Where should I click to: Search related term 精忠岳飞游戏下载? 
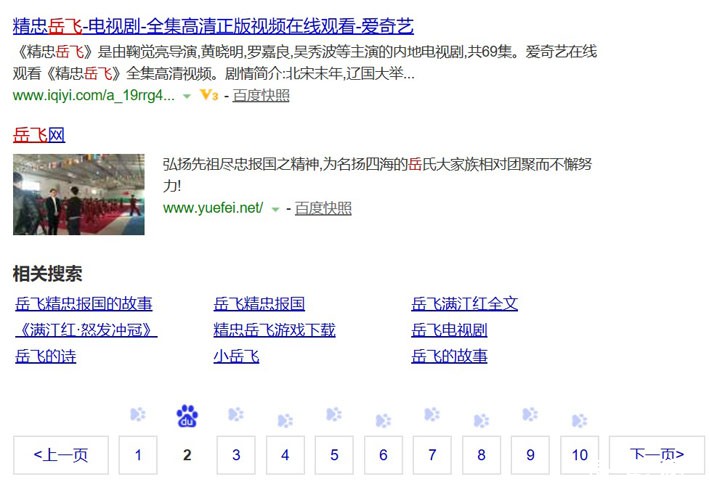(274, 330)
